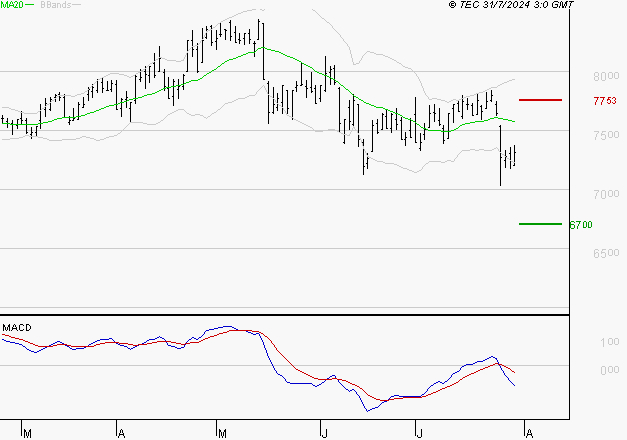Click the BBands legend label

[x=56, y=4]
